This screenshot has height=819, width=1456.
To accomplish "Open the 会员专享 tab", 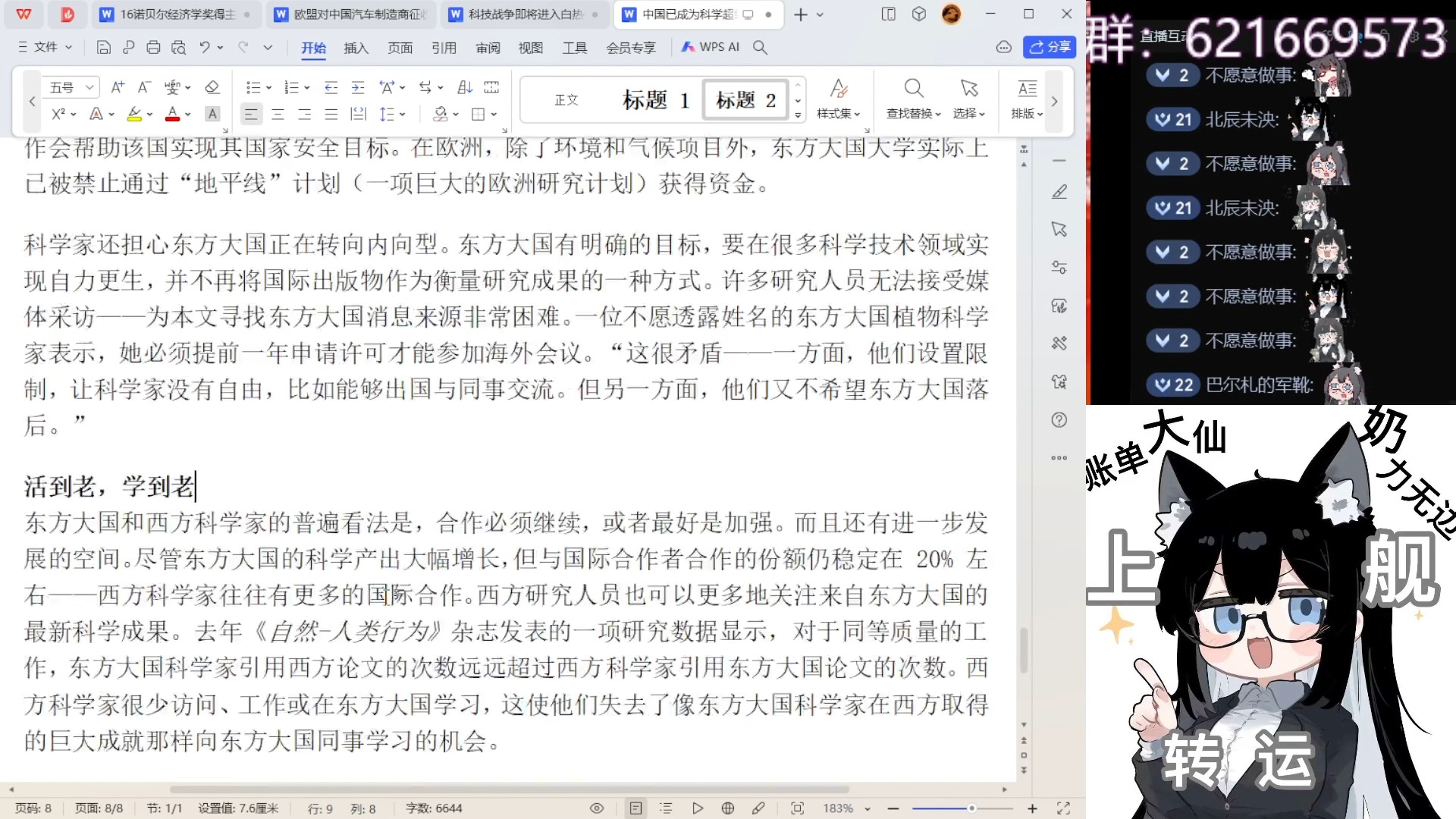I will 630,48.
